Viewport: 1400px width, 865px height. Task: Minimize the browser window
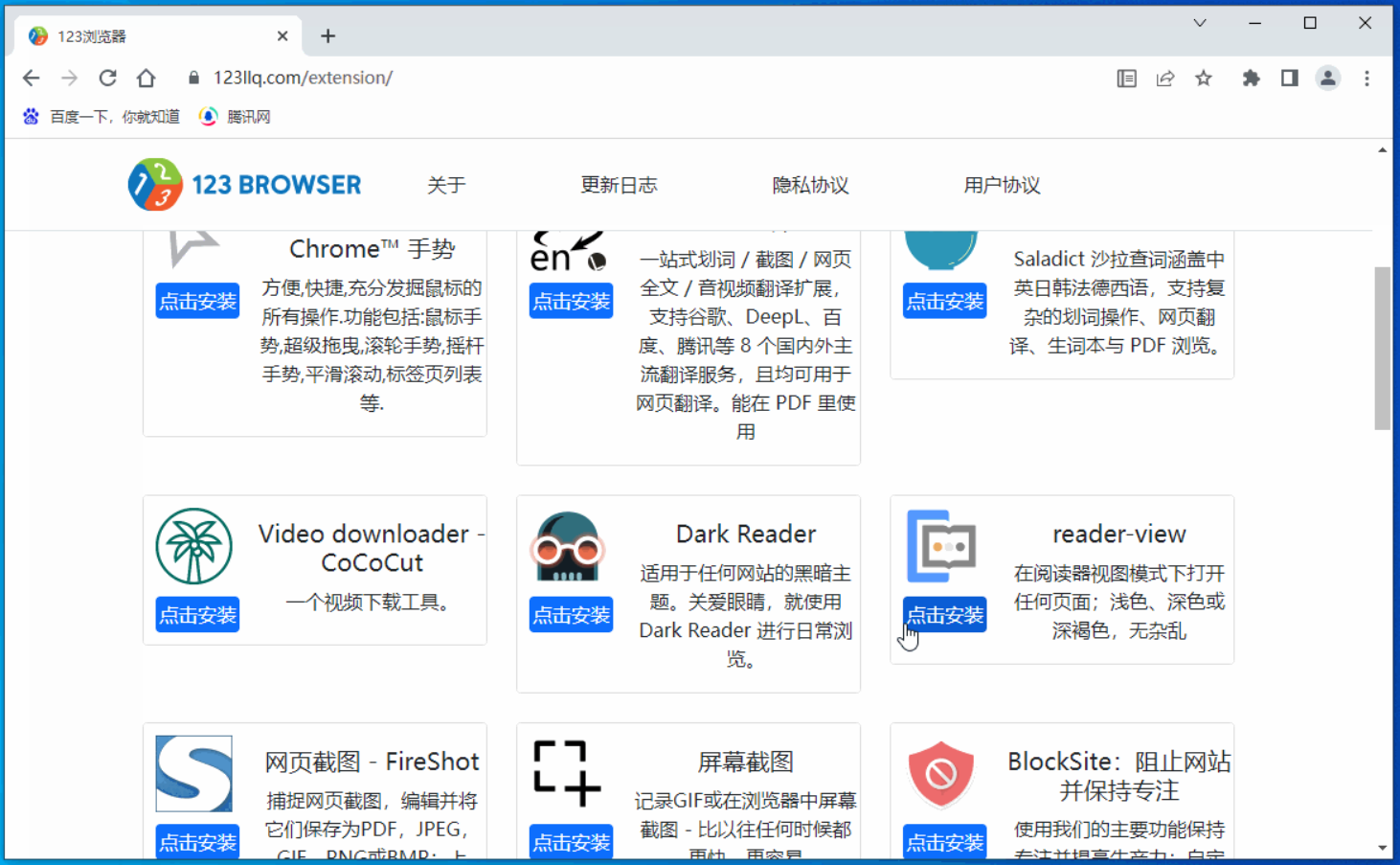coord(1254,23)
